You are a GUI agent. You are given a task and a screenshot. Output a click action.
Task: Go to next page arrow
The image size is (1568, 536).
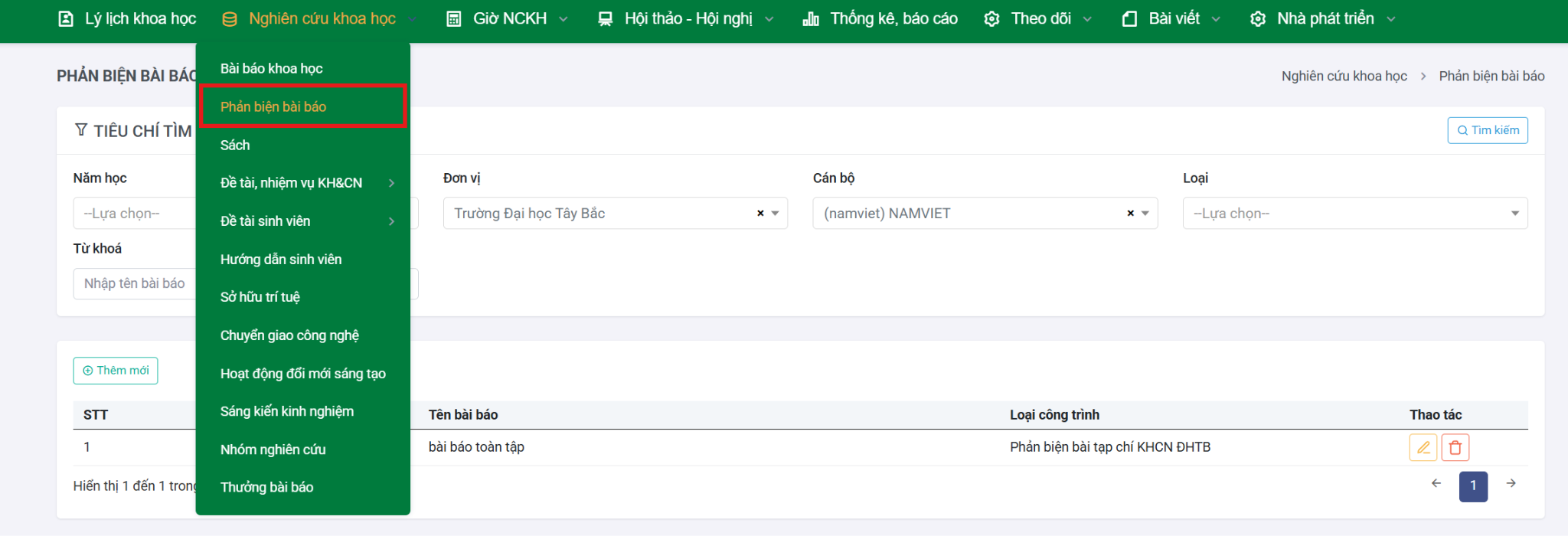coord(1511,483)
